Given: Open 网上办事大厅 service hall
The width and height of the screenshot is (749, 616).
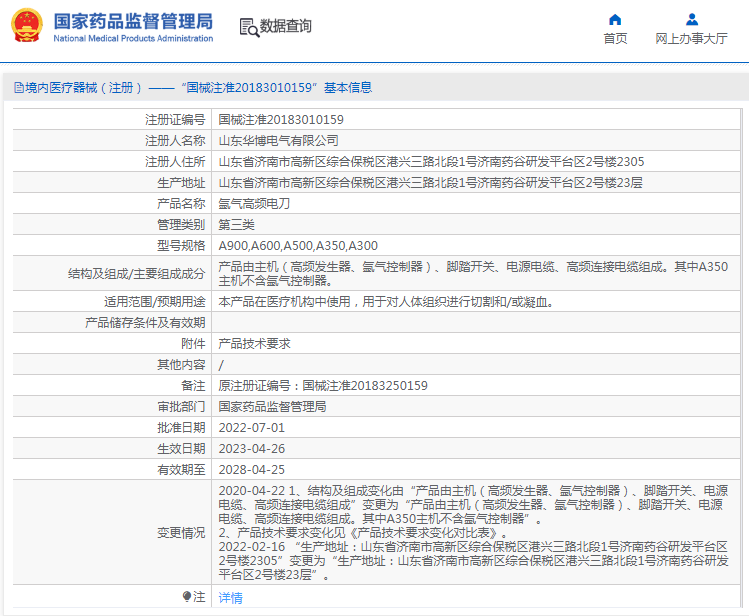Looking at the screenshot, I should (x=691, y=38).
